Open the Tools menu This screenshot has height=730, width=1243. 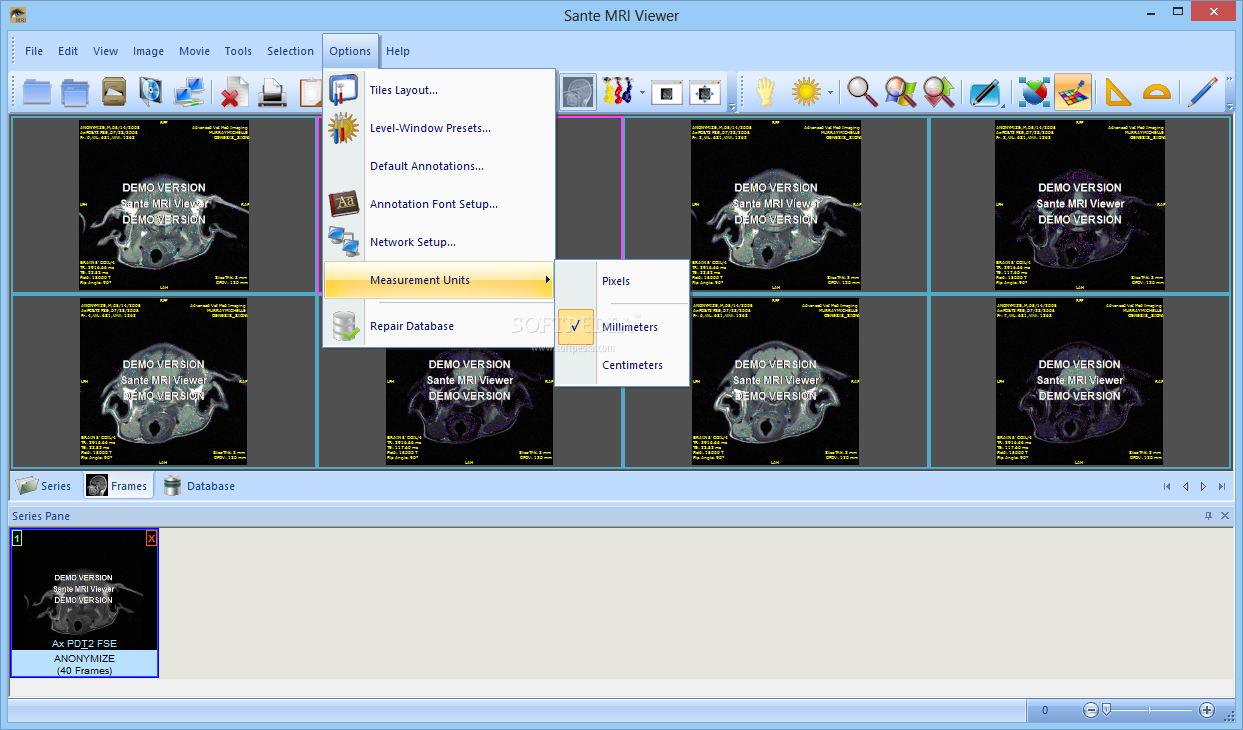point(238,51)
